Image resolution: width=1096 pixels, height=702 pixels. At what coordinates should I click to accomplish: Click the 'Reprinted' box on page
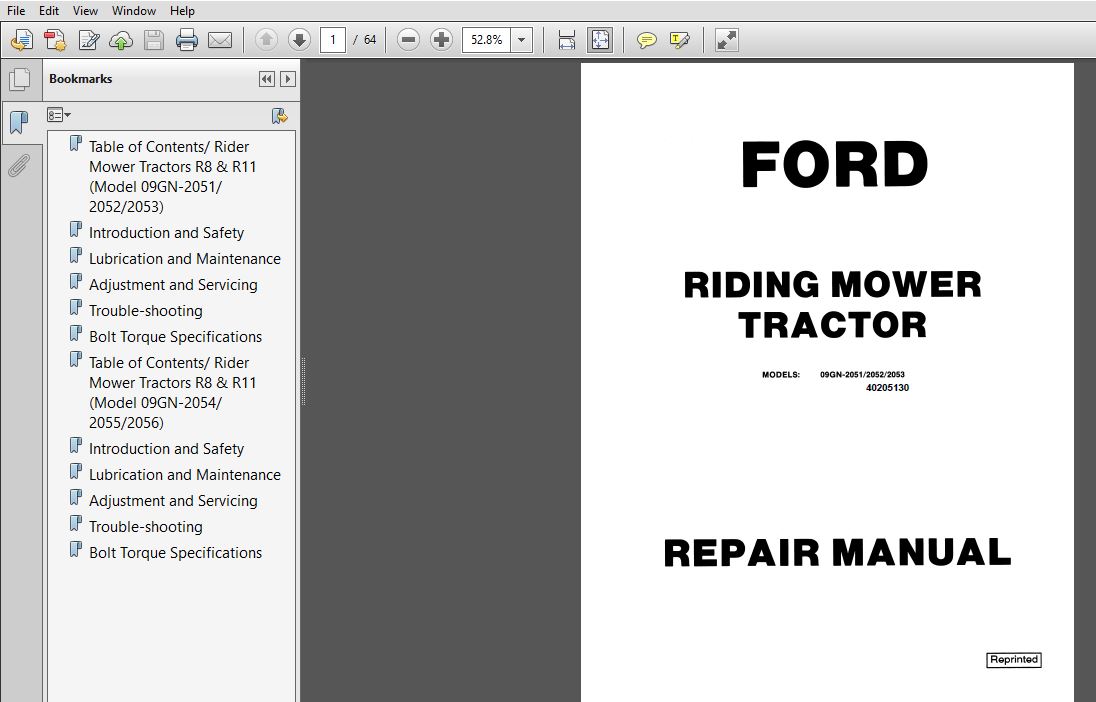pos(1014,659)
